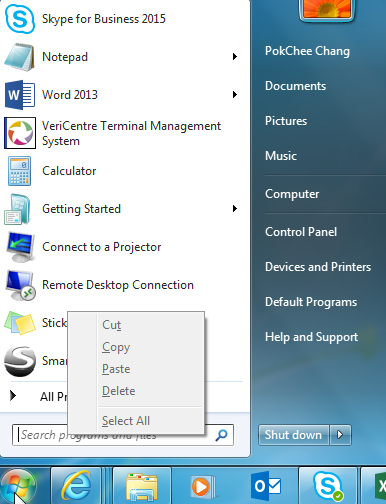Viewport: 386px width, 504px height.
Task: Open Skype for Business 2015 icon
Action: tap(20, 19)
